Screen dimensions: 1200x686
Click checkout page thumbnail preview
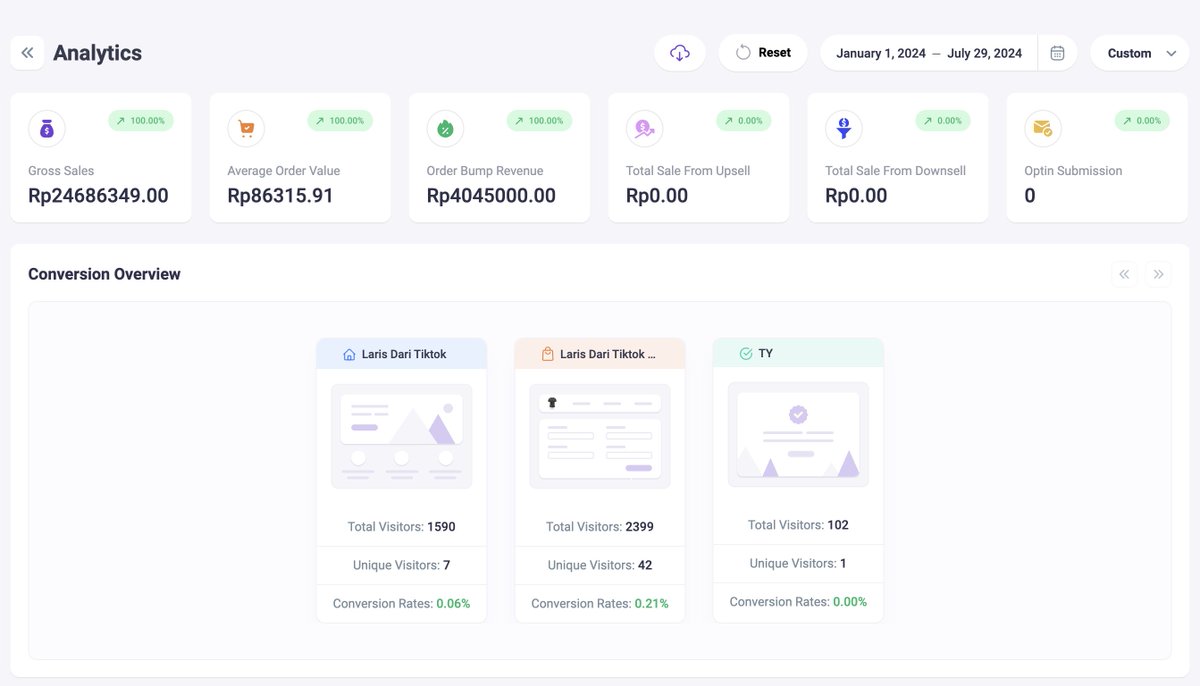pyautogui.click(x=600, y=436)
